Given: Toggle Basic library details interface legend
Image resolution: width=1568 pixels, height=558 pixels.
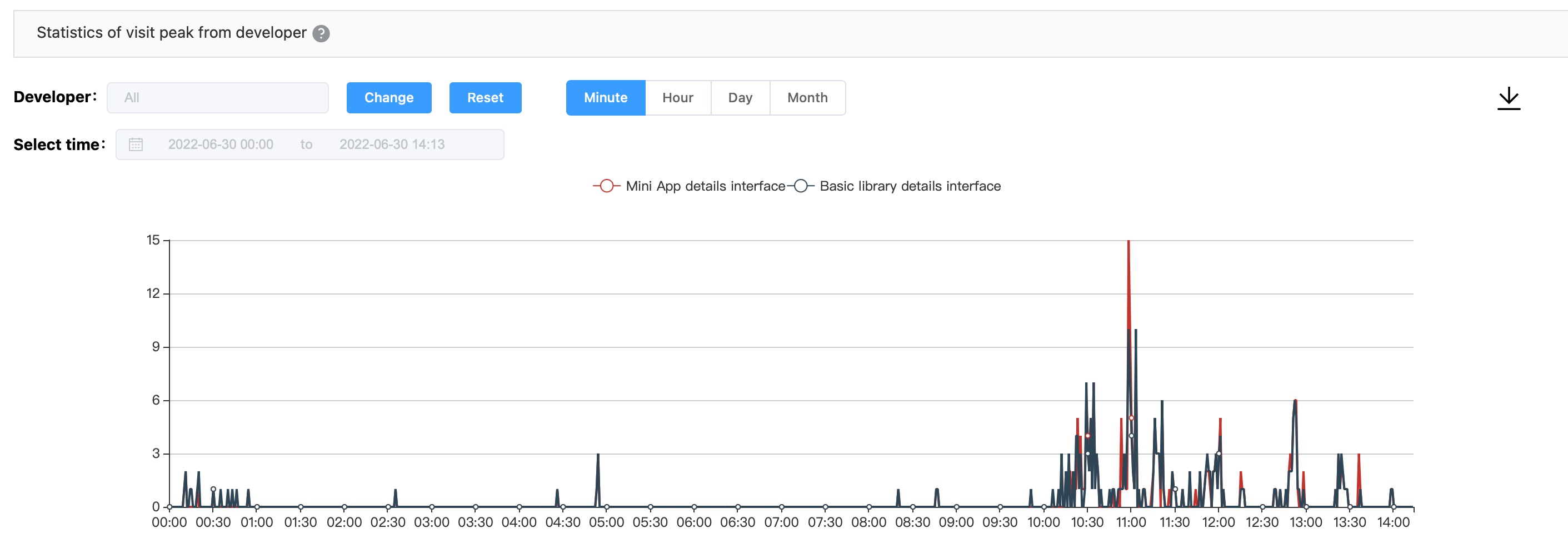Looking at the screenshot, I should (895, 186).
